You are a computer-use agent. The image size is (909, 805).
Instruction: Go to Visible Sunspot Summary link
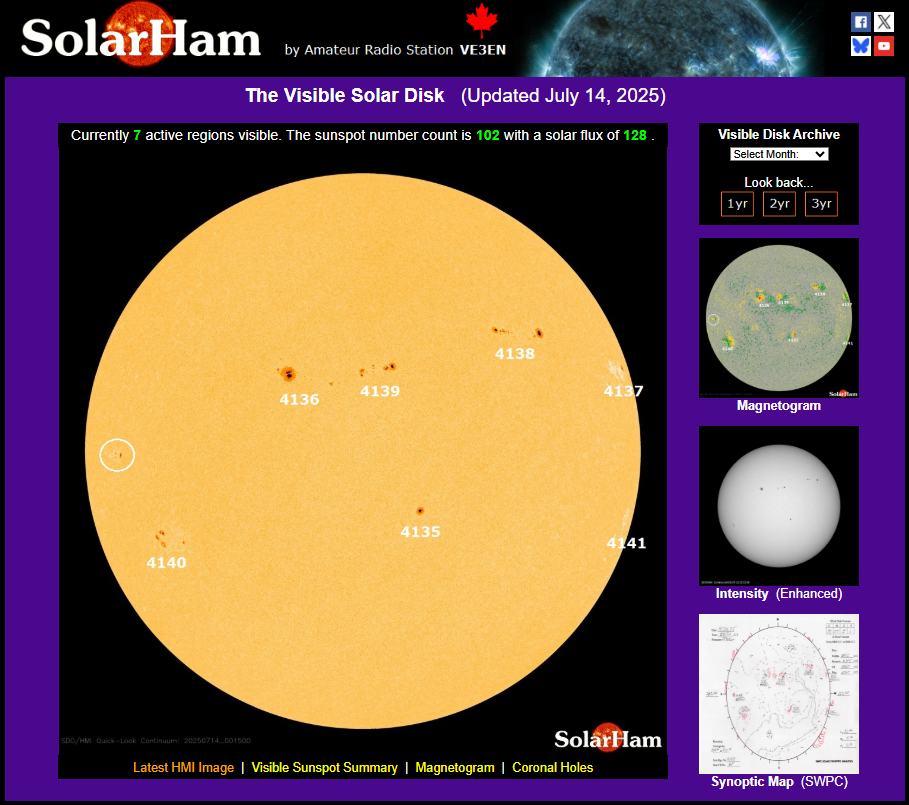coord(324,768)
